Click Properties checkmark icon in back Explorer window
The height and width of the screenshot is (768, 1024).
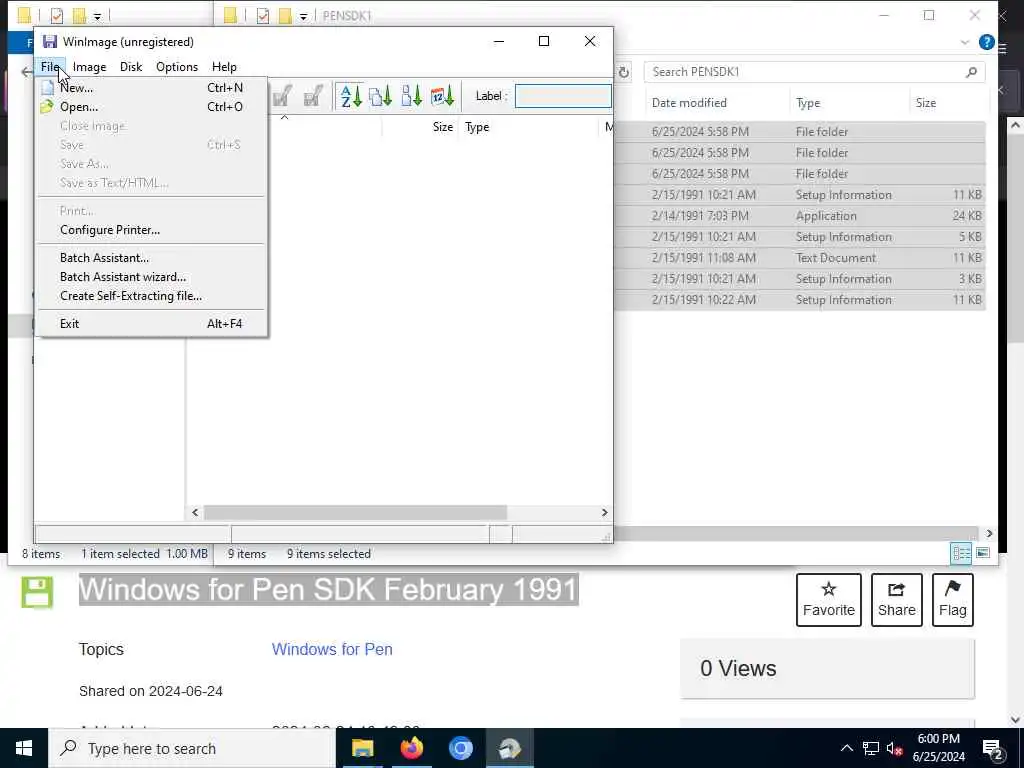[57, 15]
